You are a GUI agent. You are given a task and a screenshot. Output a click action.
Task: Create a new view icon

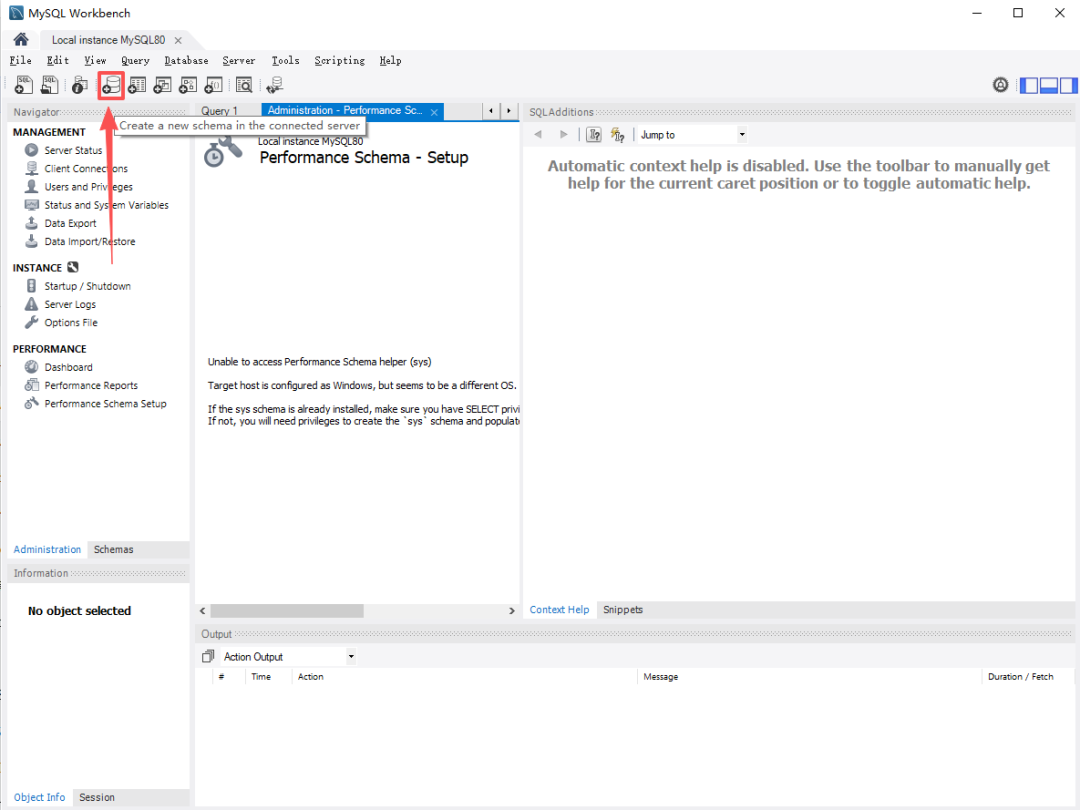coord(163,85)
